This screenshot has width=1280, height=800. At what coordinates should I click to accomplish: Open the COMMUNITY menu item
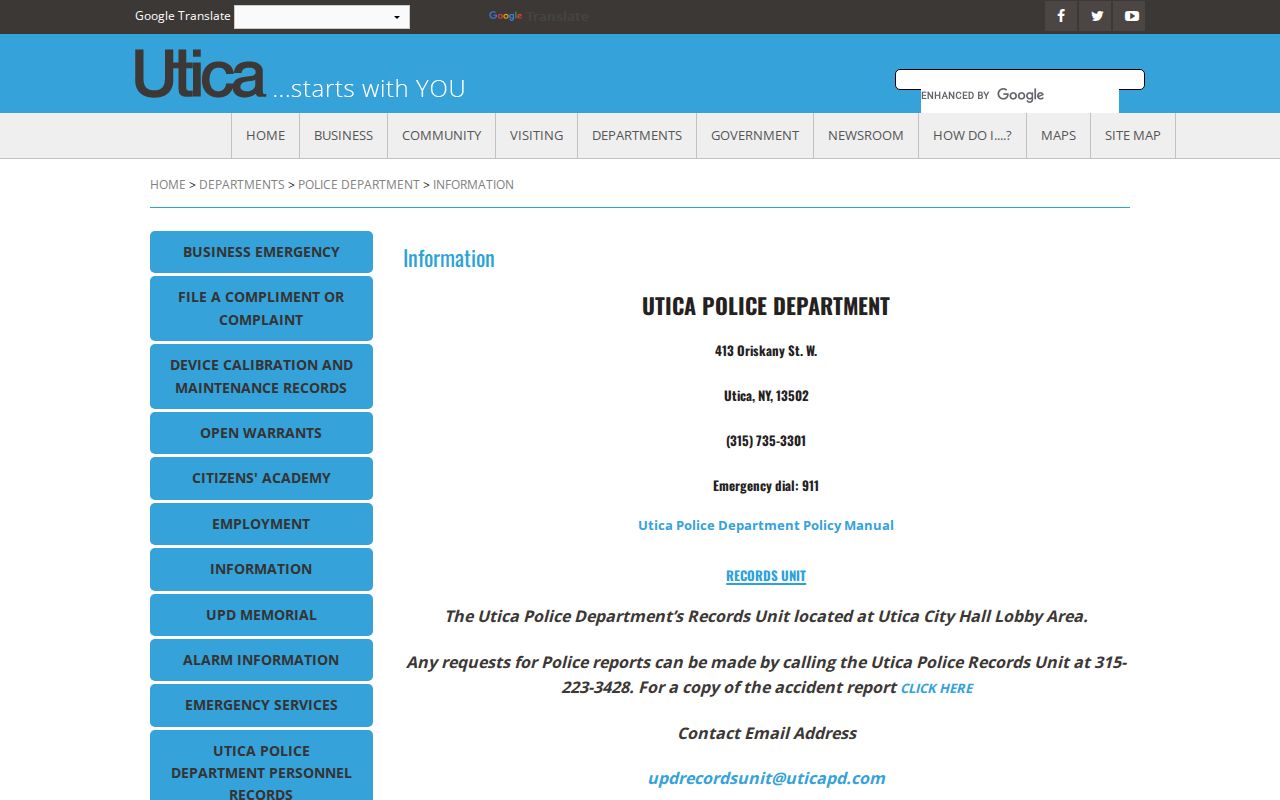tap(441, 136)
